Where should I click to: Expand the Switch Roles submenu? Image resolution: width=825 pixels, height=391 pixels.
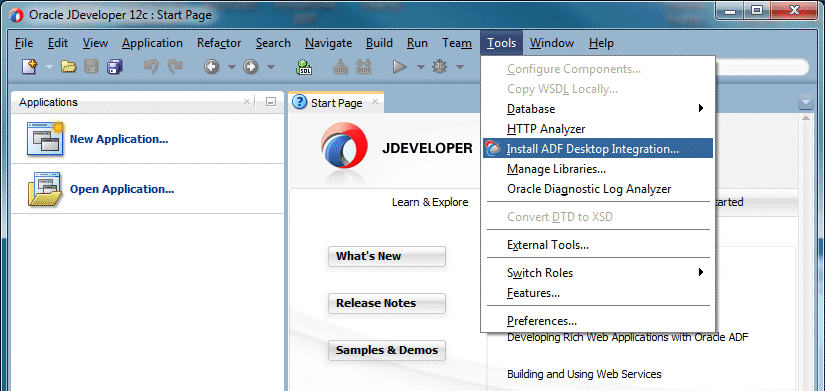597,273
